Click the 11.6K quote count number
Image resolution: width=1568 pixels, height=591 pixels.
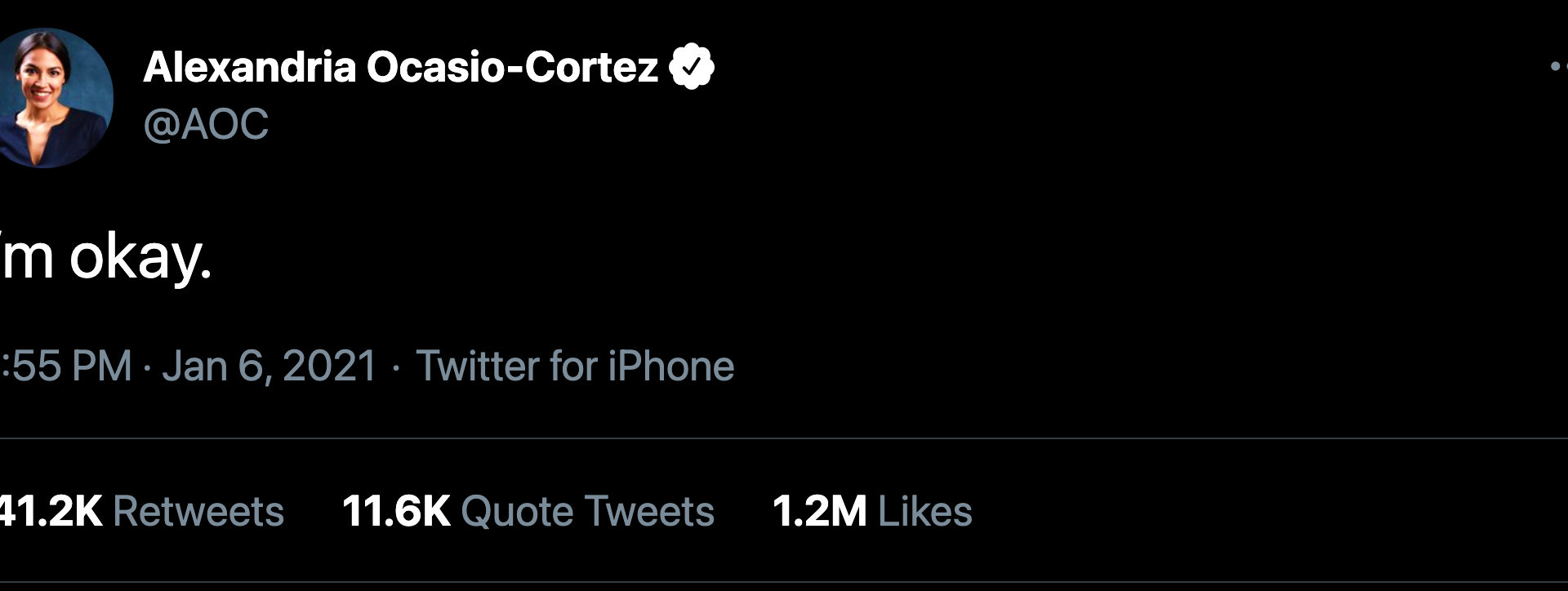tap(396, 512)
